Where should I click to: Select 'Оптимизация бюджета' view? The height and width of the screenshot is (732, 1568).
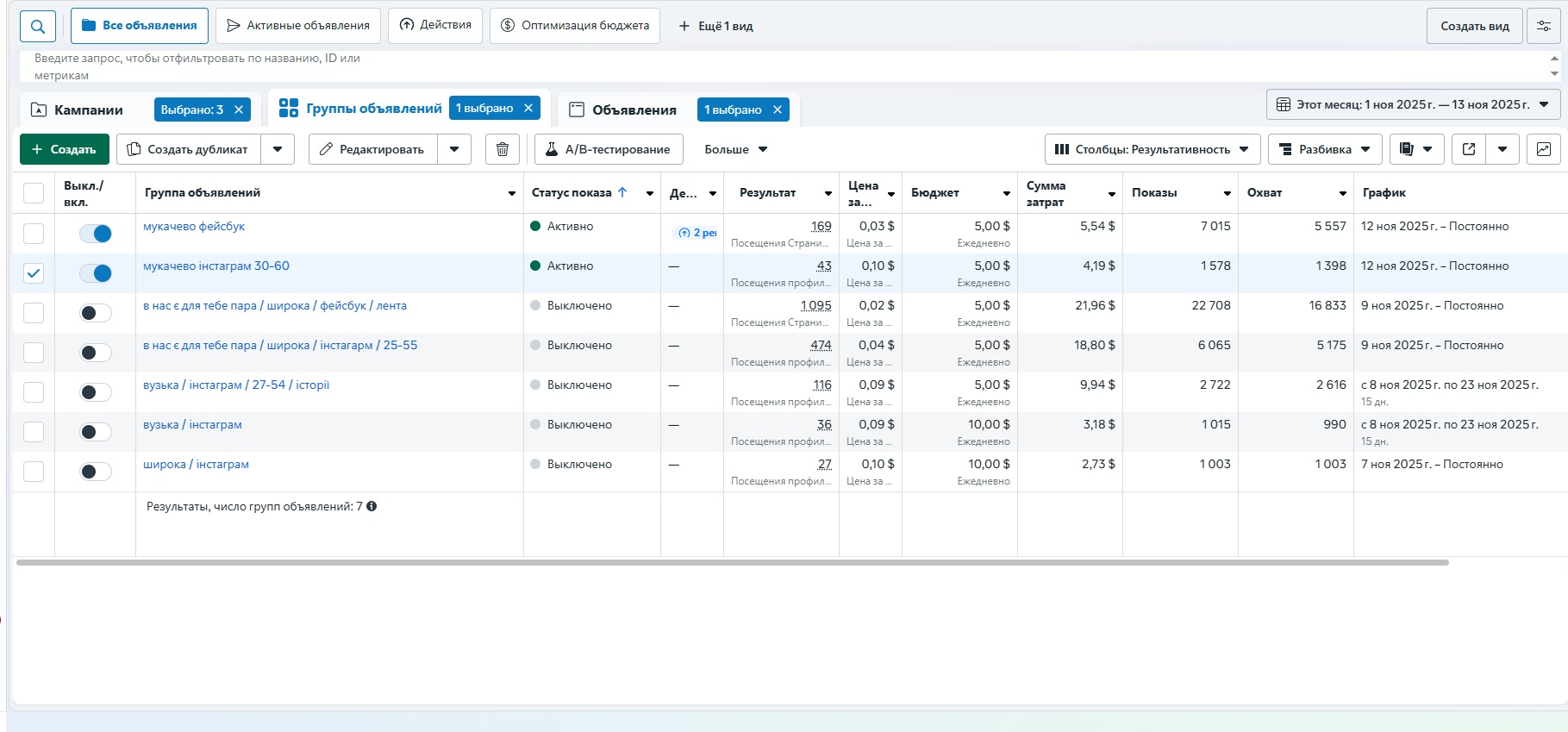(x=575, y=26)
